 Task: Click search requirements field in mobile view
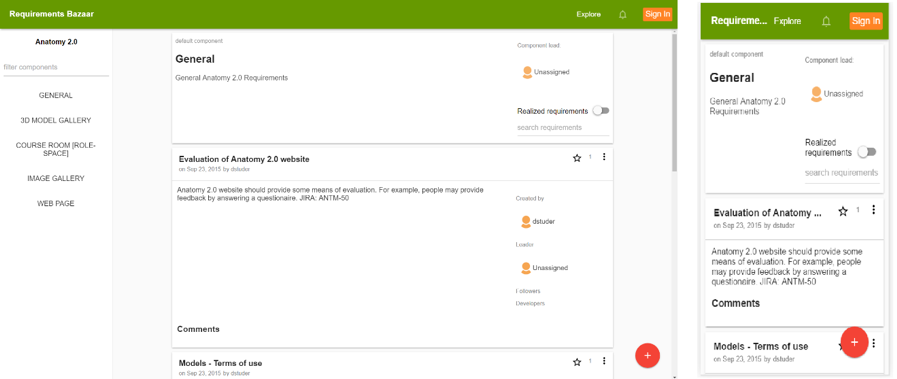pos(842,173)
